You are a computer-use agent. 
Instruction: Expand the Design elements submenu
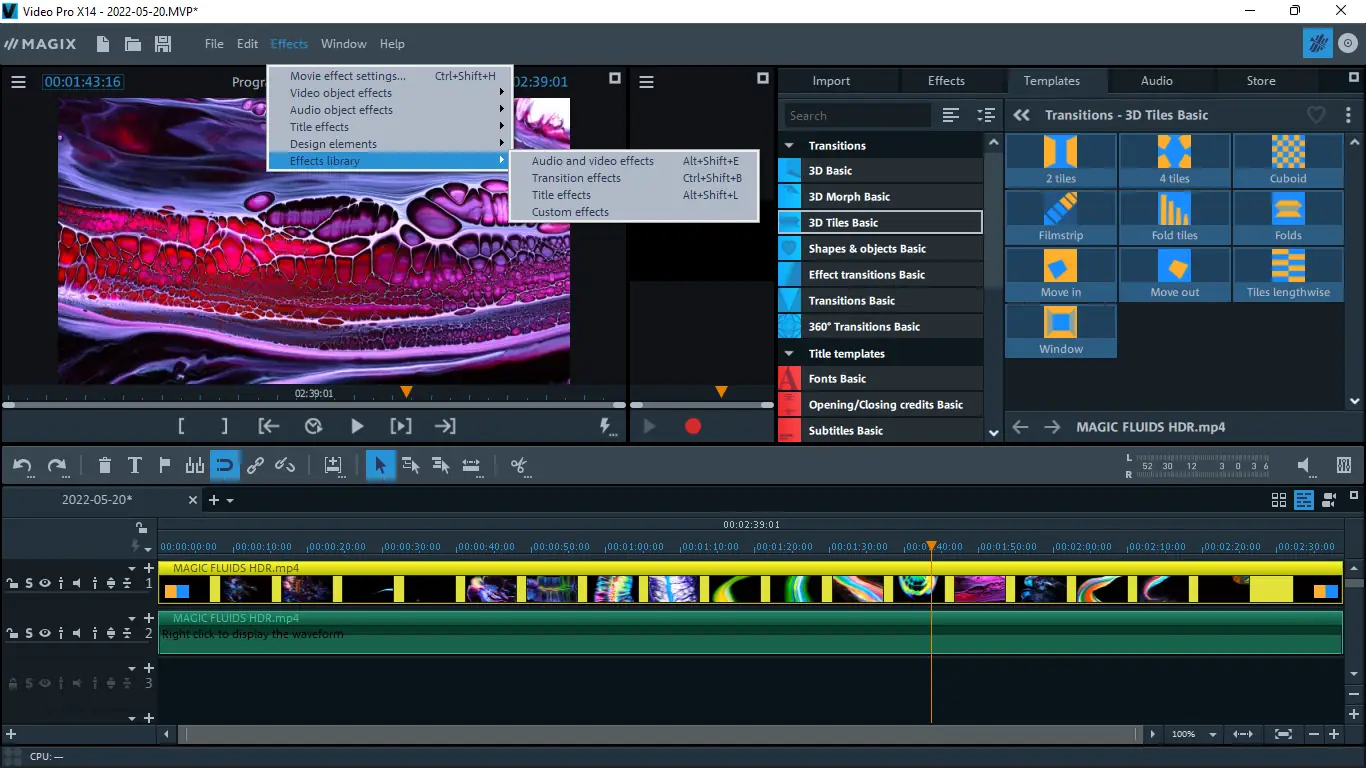[x=390, y=144]
